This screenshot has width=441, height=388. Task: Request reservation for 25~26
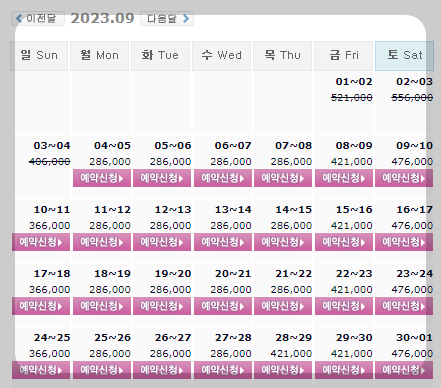click(x=102, y=370)
